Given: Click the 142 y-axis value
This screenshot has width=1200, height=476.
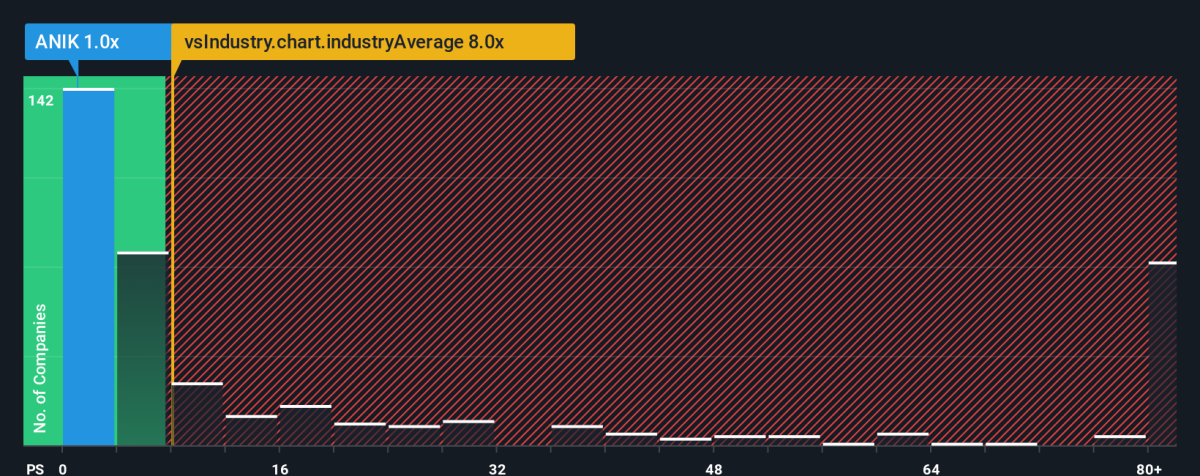Looking at the screenshot, I should tap(41, 100).
